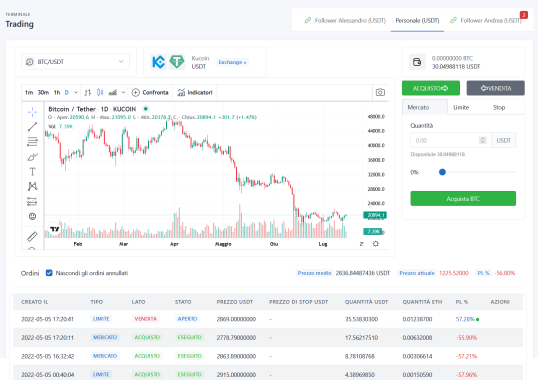Select the ruler measure tool
538x380 pixels.
tap(32, 236)
